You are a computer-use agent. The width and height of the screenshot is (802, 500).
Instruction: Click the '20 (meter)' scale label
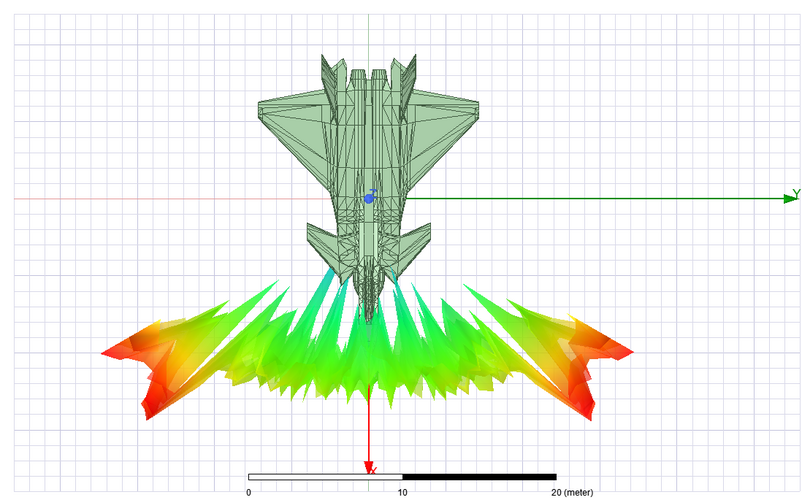click(x=572, y=492)
